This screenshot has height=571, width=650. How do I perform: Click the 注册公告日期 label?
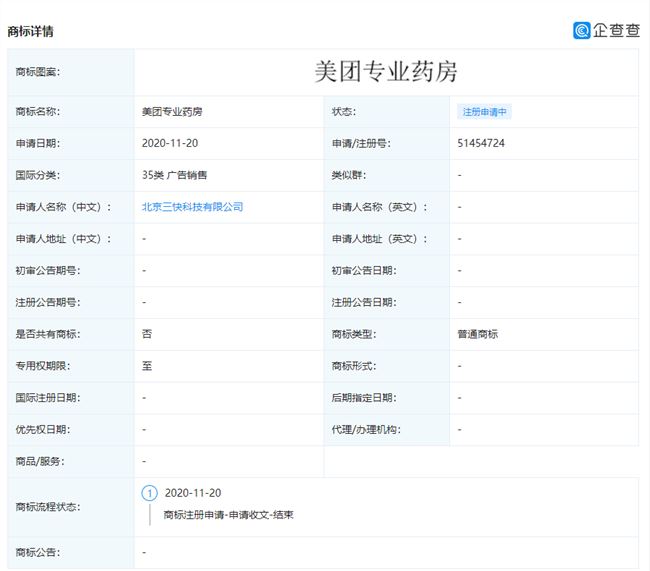tap(364, 302)
